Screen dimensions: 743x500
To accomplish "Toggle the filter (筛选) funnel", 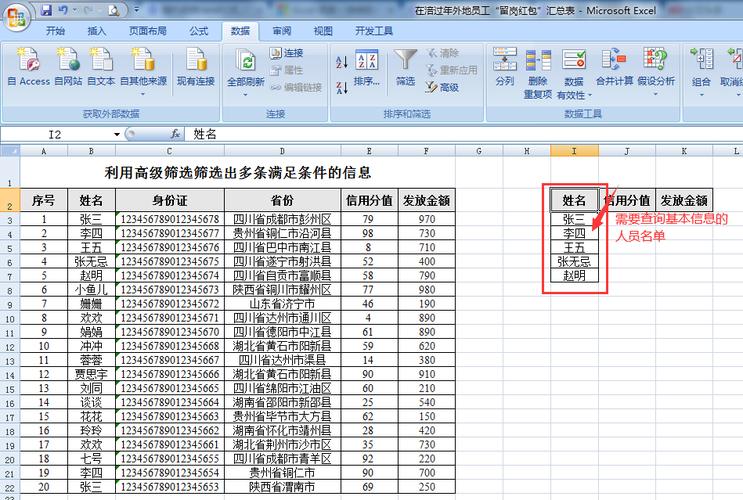I will click(406, 67).
